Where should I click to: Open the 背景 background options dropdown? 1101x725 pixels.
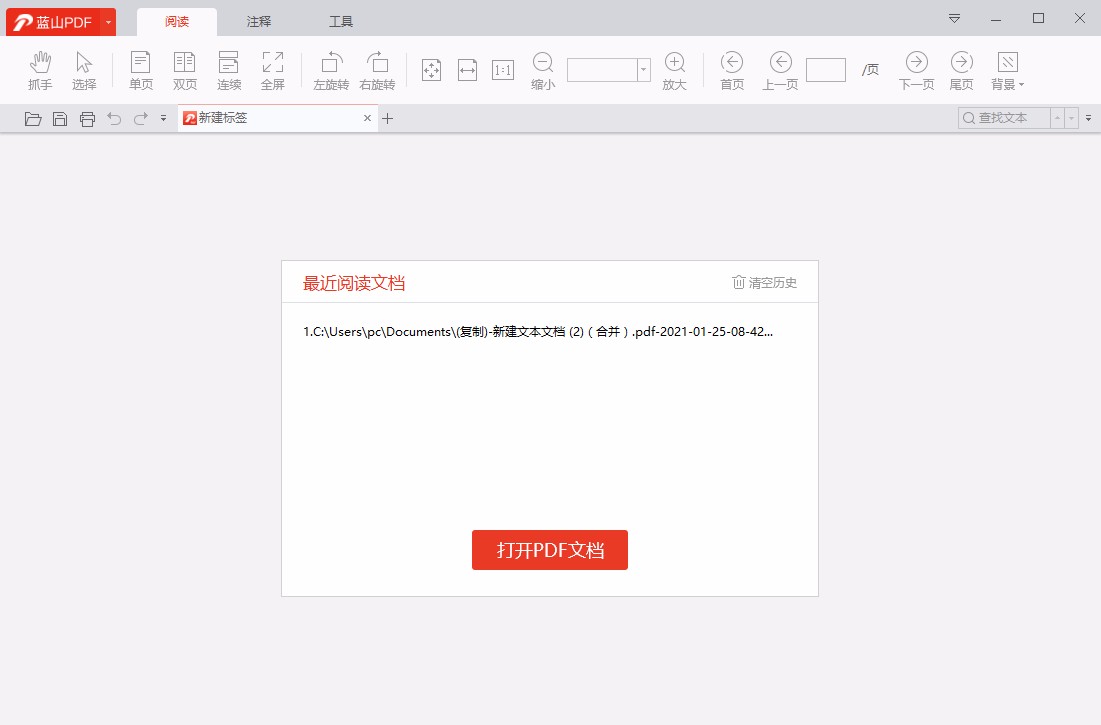point(1007,68)
